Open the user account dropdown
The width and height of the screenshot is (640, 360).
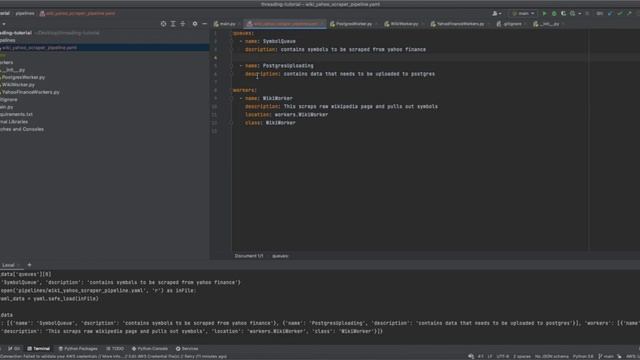point(497,13)
